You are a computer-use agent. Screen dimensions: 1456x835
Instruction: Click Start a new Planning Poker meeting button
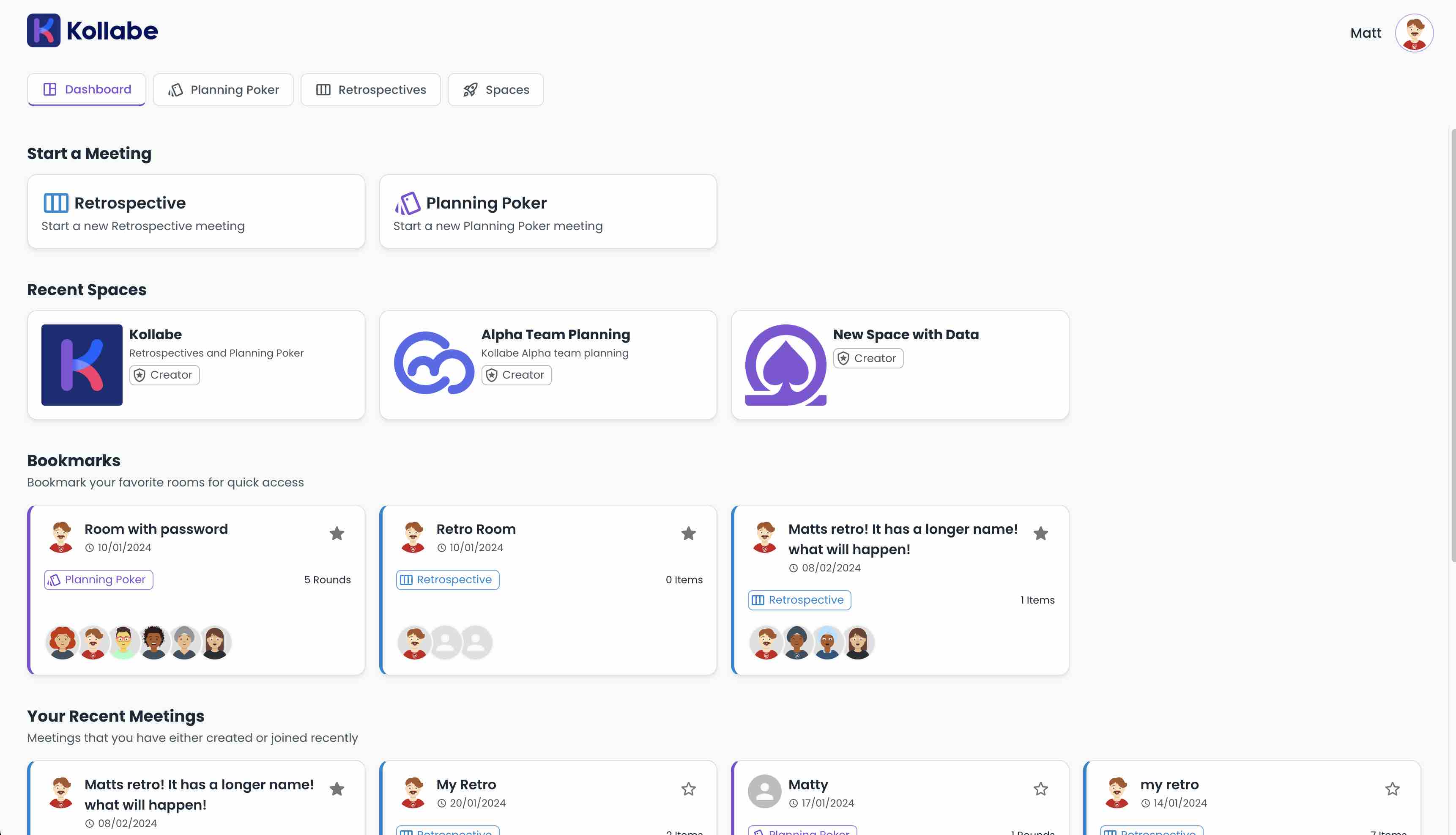tap(548, 210)
